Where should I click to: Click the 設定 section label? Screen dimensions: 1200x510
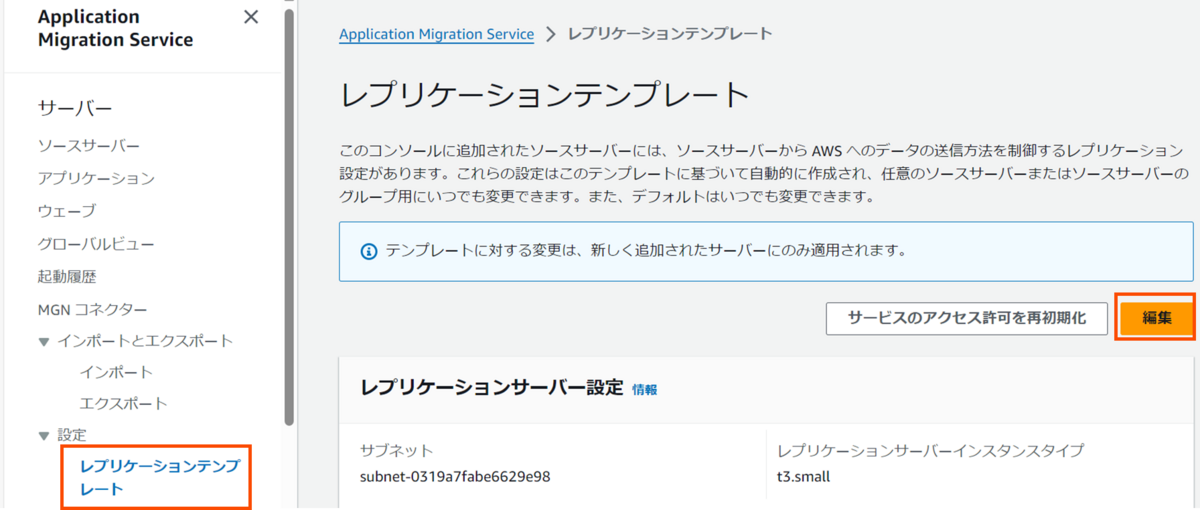pyautogui.click(x=72, y=435)
